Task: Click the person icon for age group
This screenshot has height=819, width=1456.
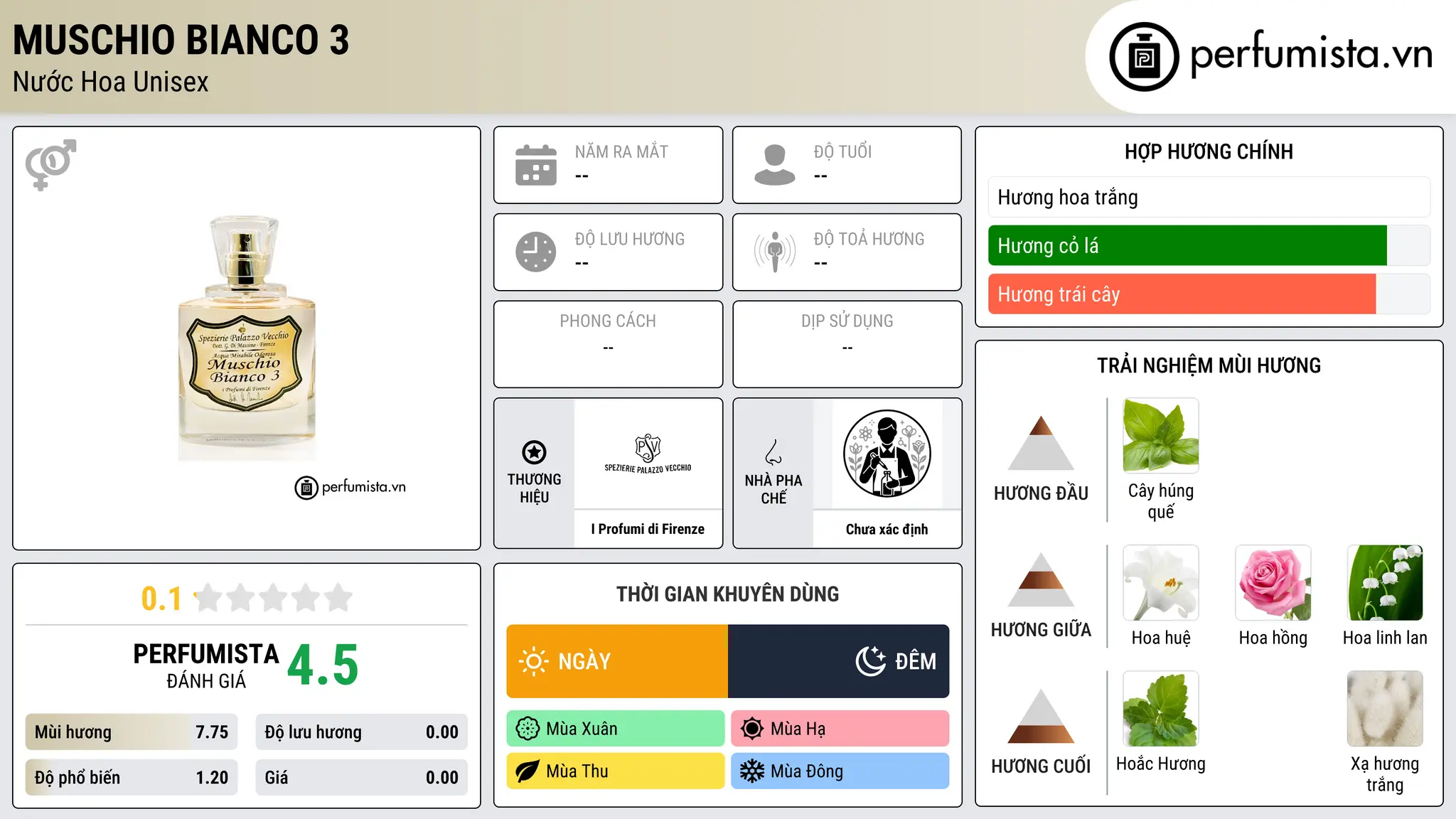Action: coord(775,165)
